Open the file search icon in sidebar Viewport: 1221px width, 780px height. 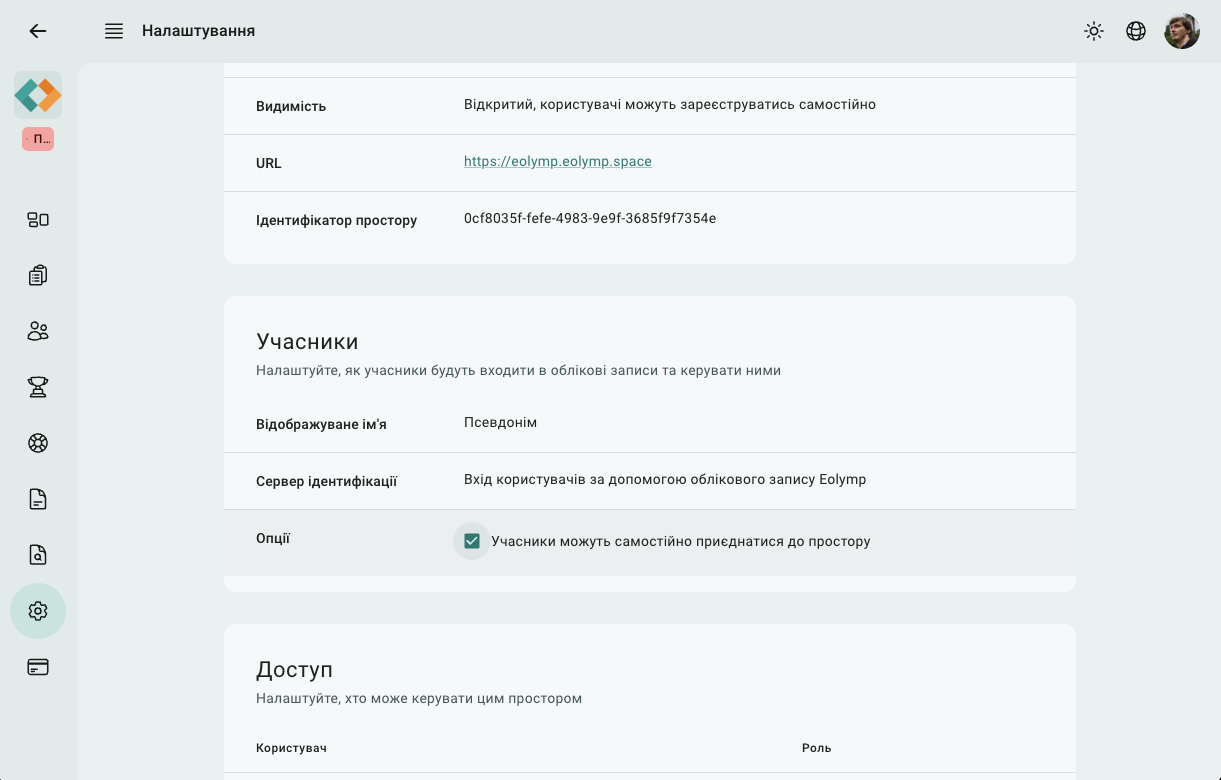click(38, 555)
